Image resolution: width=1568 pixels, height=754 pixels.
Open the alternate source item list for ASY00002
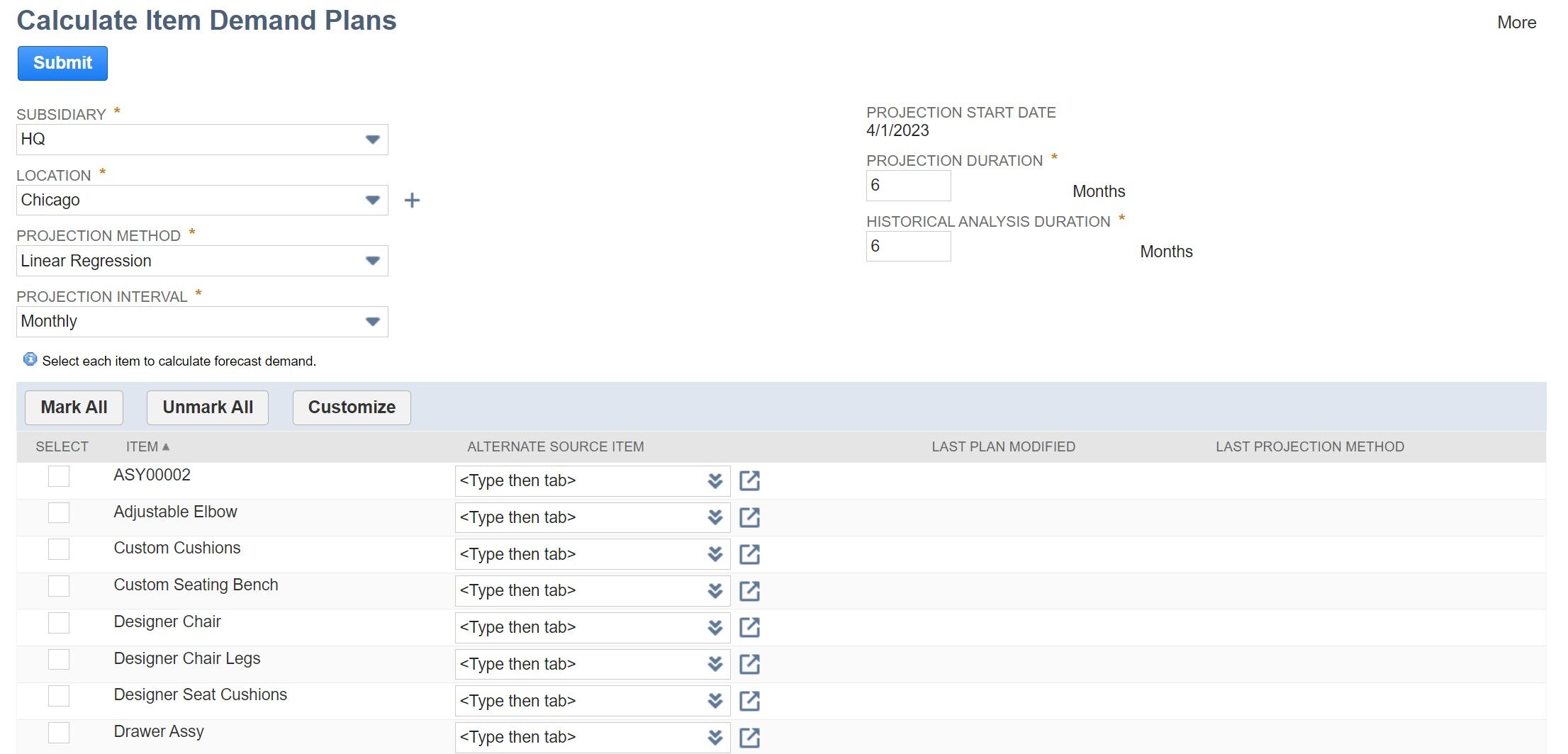coord(715,480)
